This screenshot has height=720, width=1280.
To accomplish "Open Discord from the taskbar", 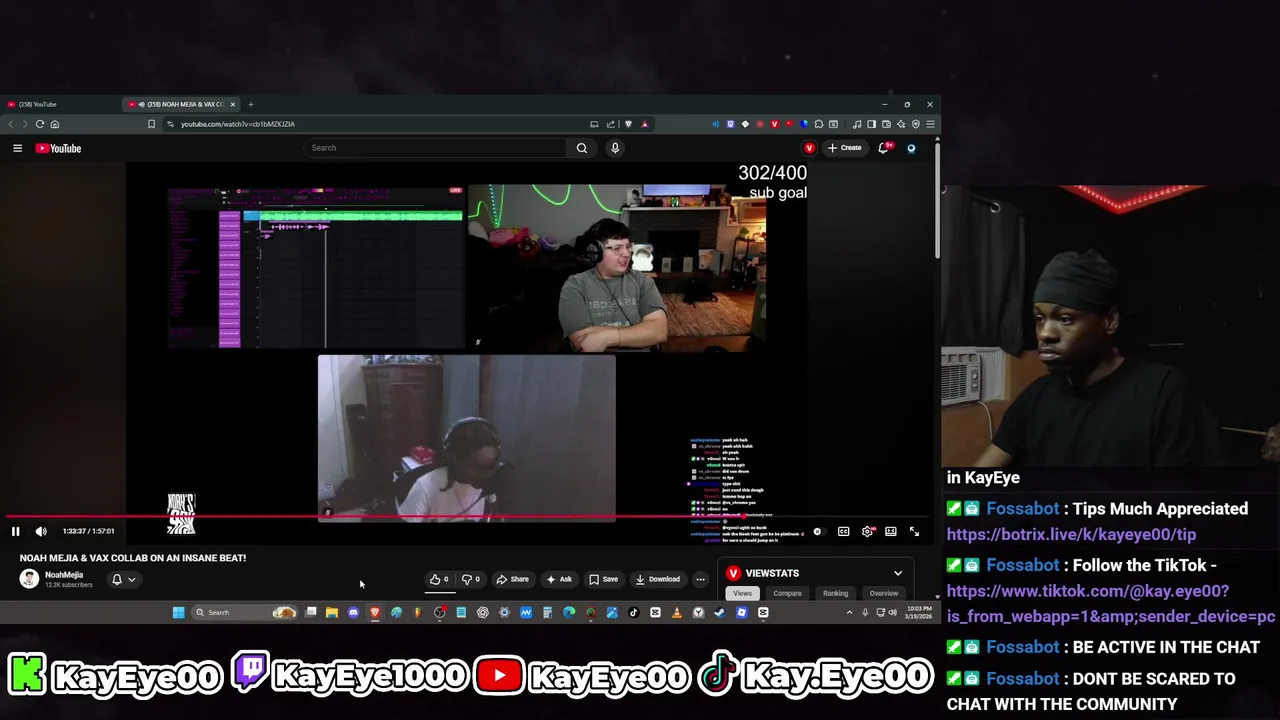I will pyautogui.click(x=353, y=612).
